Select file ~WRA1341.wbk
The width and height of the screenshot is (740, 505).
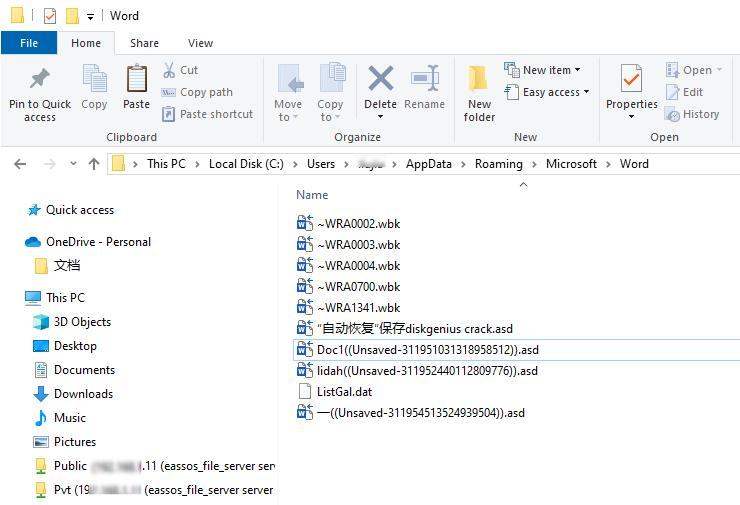point(348,308)
